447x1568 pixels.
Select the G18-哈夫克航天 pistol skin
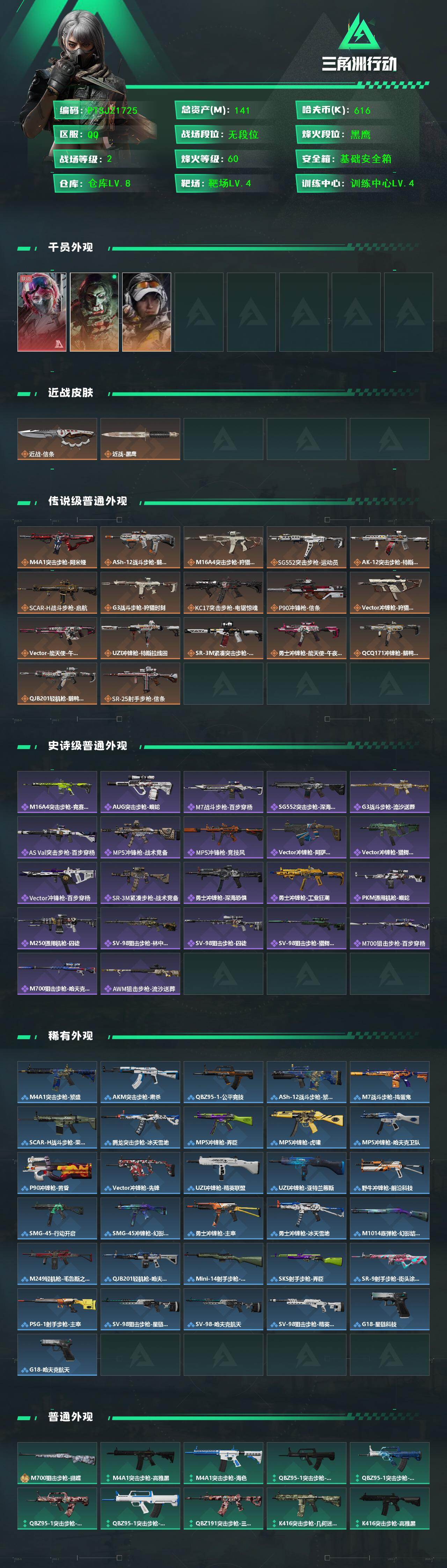(x=57, y=1355)
